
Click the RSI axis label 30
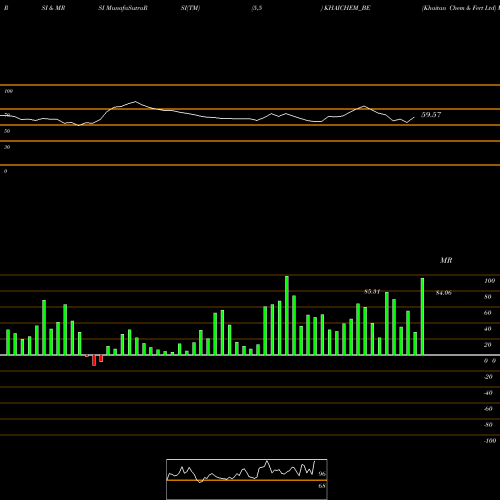click(x=7, y=147)
